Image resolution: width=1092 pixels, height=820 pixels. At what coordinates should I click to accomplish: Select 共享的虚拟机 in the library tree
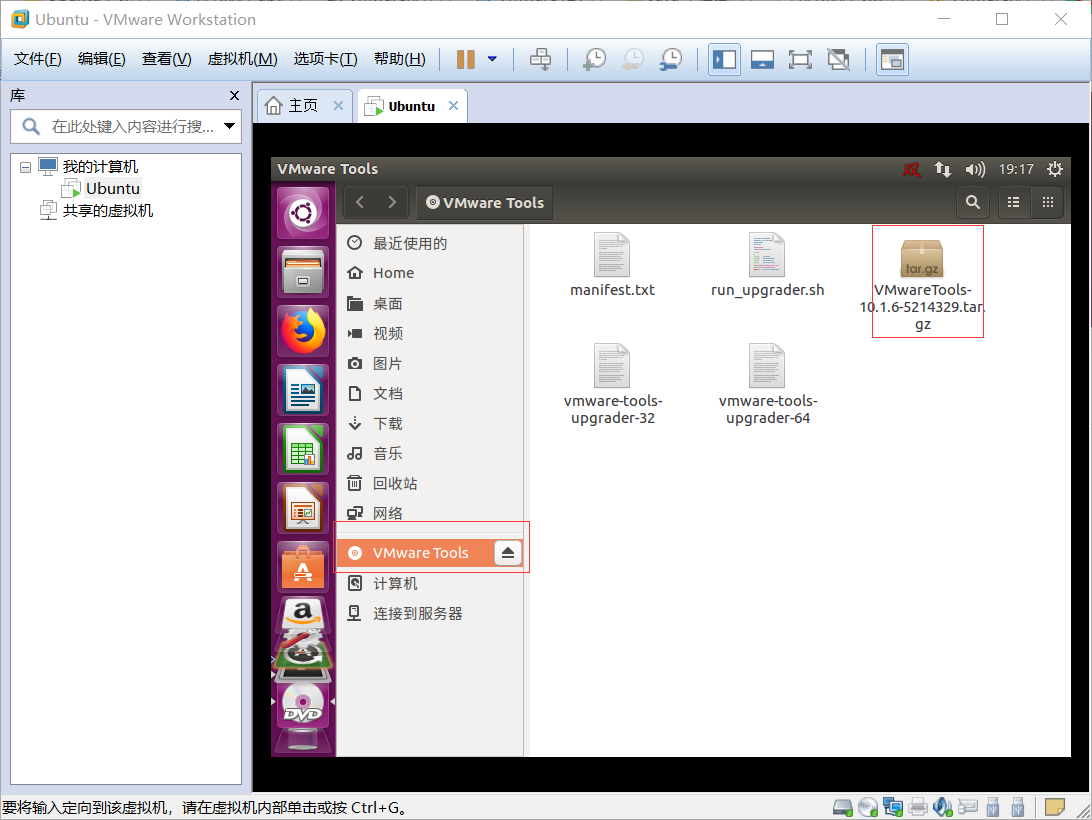click(96, 210)
